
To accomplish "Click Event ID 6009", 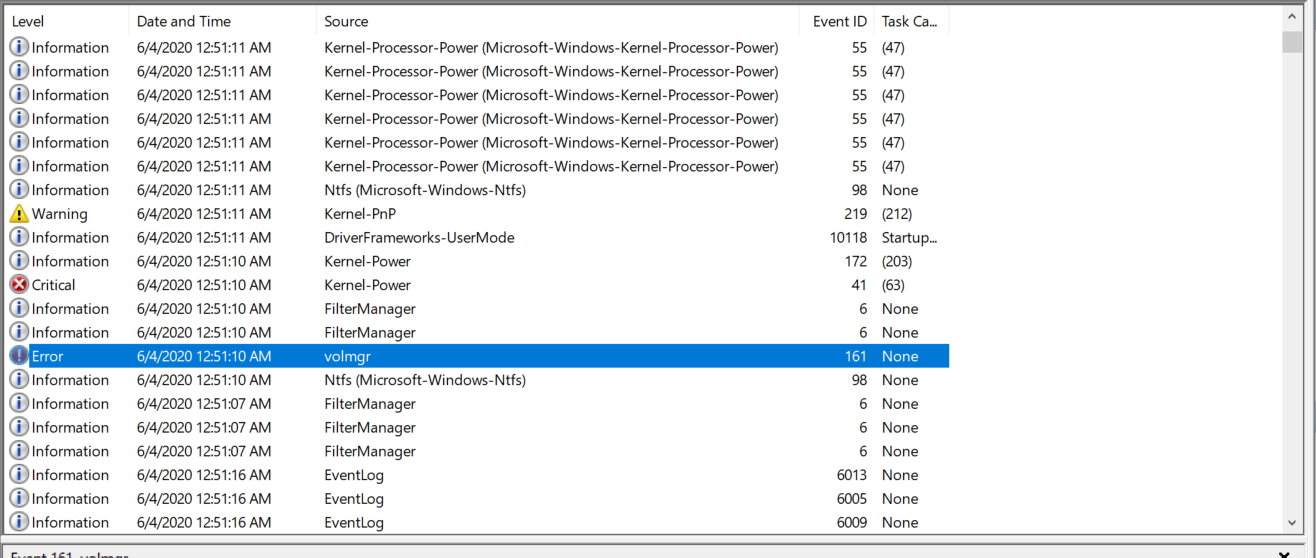I will point(851,522).
